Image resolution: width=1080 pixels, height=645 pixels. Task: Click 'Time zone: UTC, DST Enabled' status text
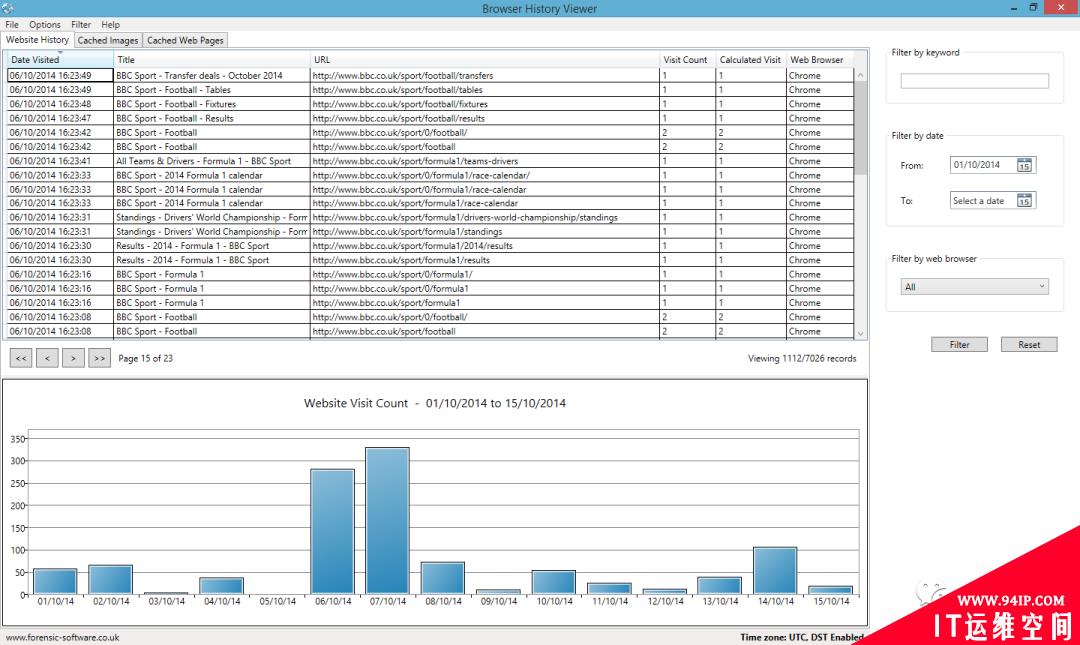(x=802, y=637)
